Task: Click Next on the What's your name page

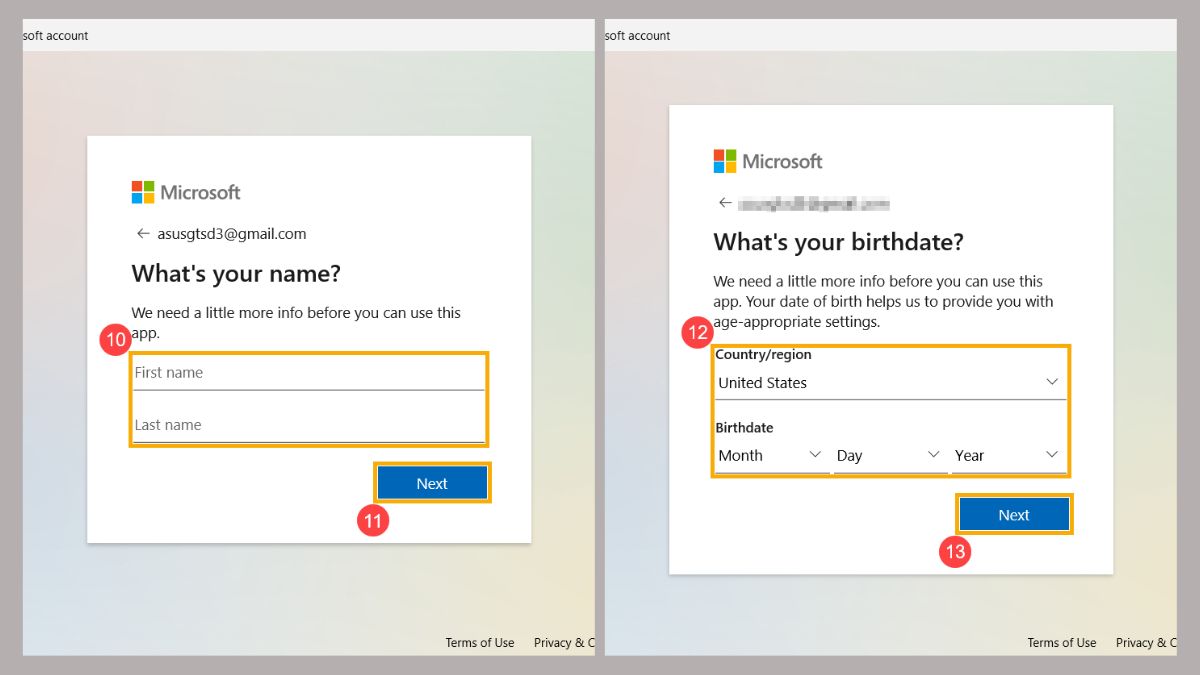Action: [x=432, y=482]
